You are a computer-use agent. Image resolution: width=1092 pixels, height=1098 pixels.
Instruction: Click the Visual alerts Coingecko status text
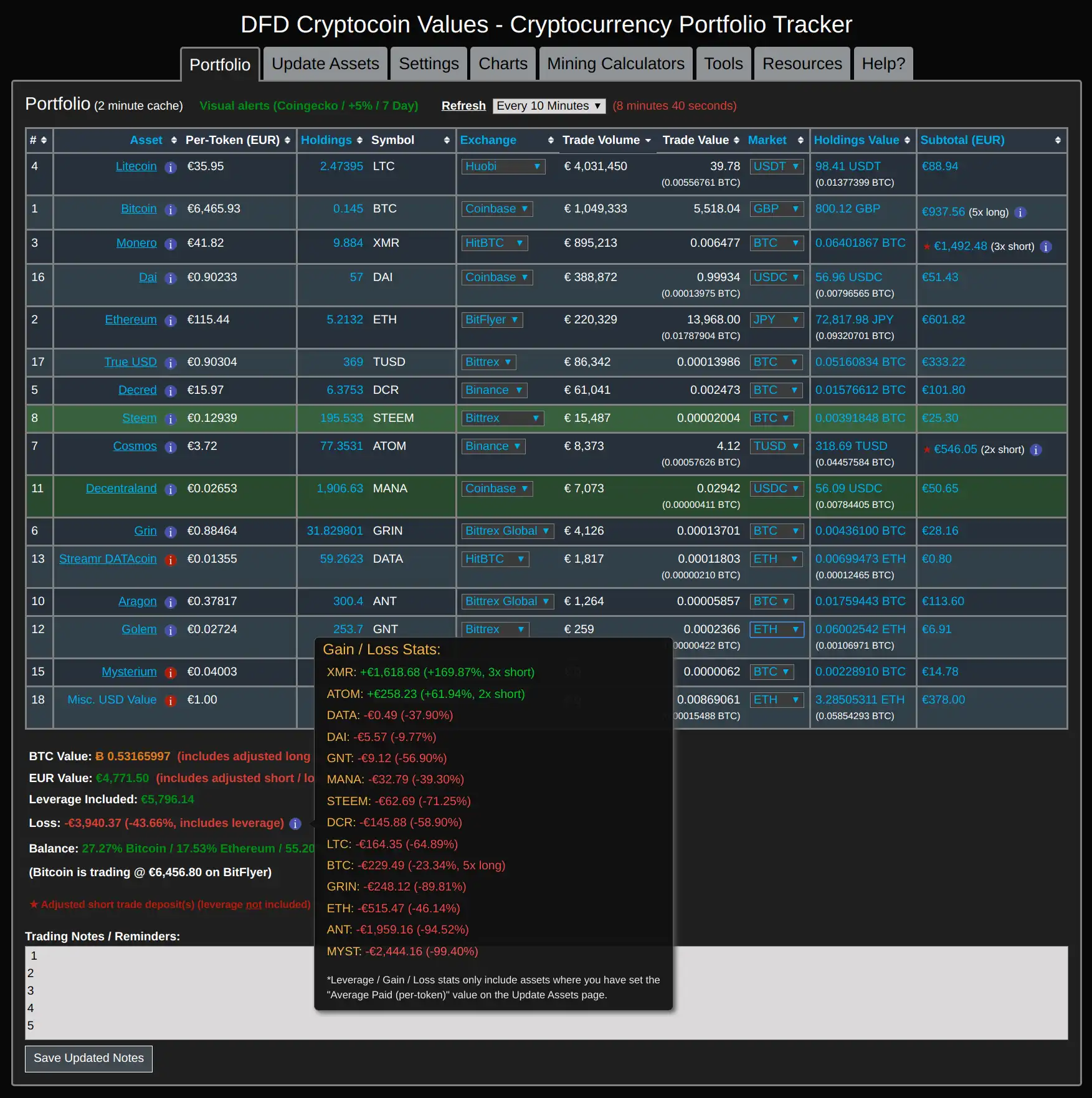(x=308, y=106)
